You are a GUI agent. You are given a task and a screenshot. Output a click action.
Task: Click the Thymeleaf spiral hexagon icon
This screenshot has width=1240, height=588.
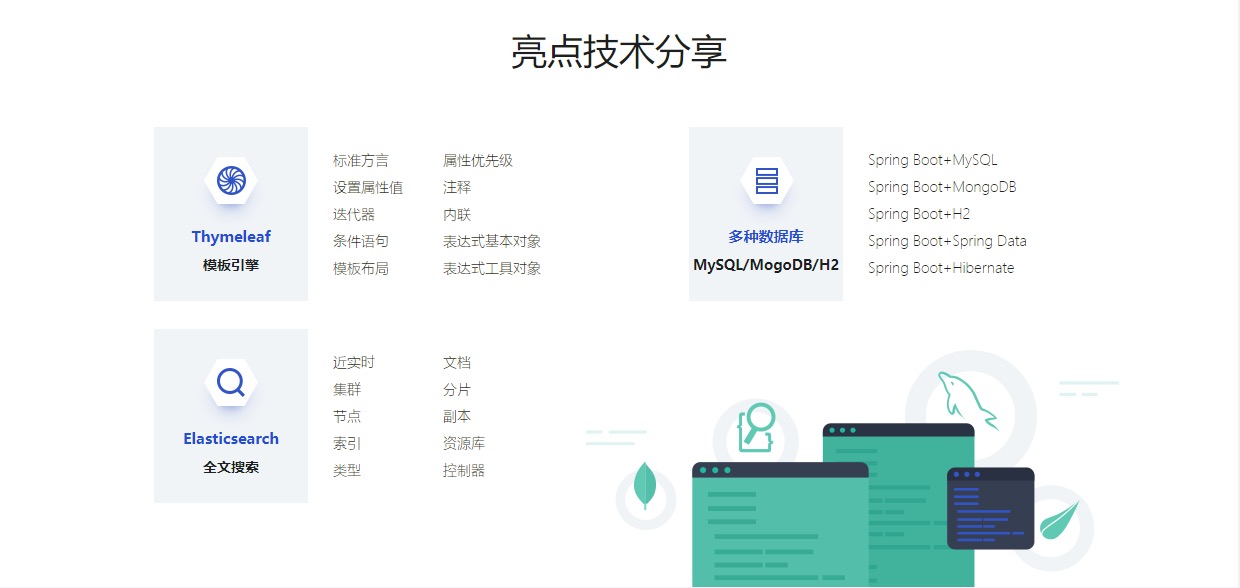231,180
